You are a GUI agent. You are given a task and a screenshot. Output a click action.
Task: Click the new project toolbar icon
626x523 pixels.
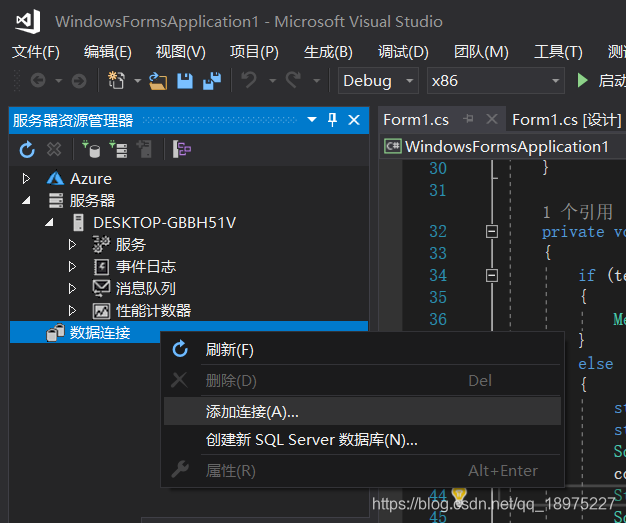click(116, 80)
